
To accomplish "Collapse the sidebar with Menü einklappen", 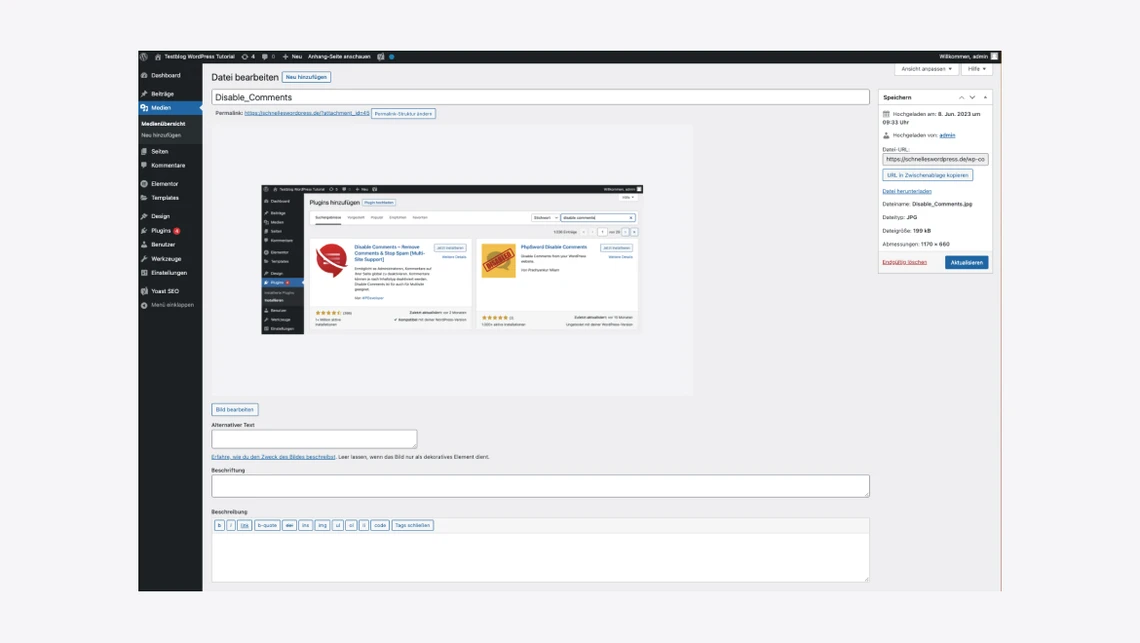I will (x=172, y=305).
